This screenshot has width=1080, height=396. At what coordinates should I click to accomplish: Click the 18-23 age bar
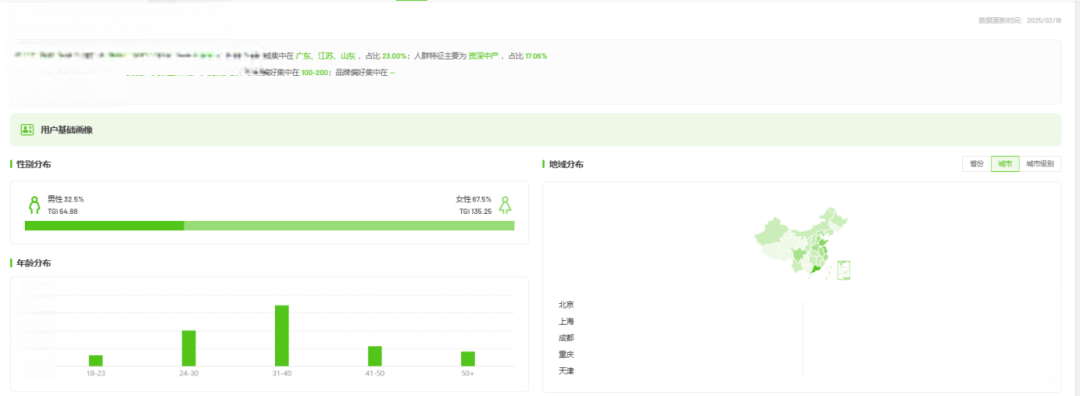pos(96,361)
